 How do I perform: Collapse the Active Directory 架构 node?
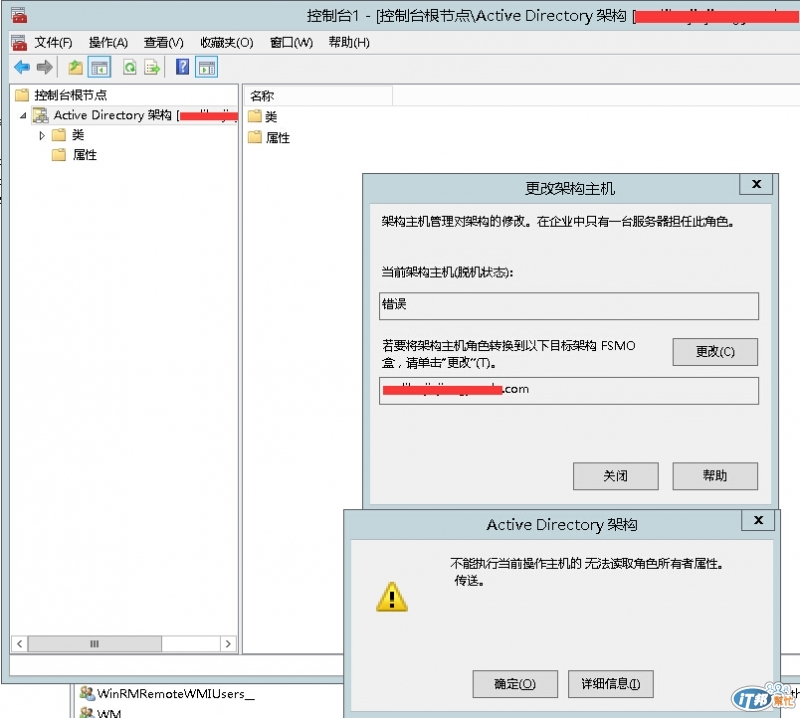(23, 116)
